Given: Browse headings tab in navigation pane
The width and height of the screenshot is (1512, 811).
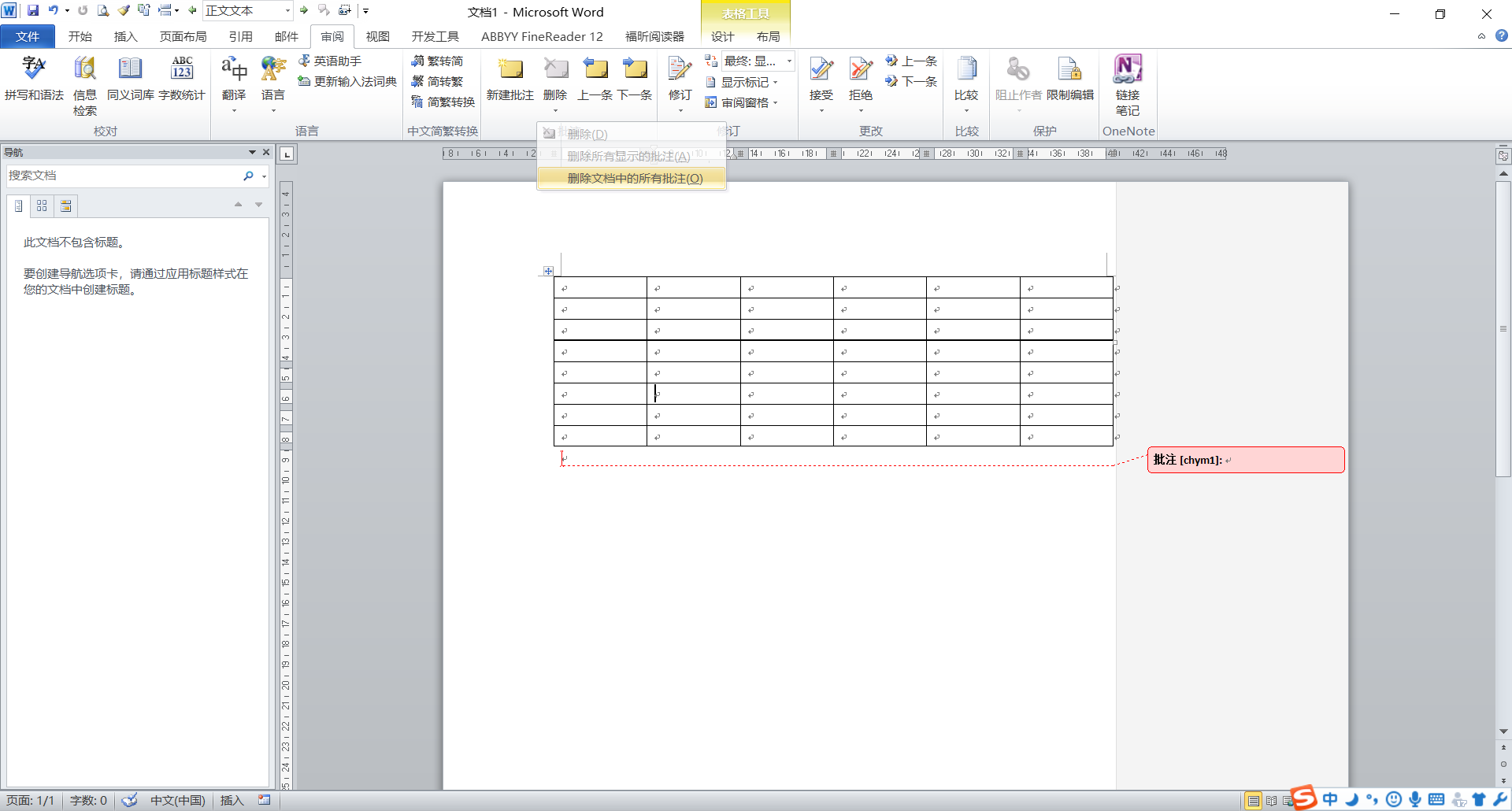Looking at the screenshot, I should point(18,206).
